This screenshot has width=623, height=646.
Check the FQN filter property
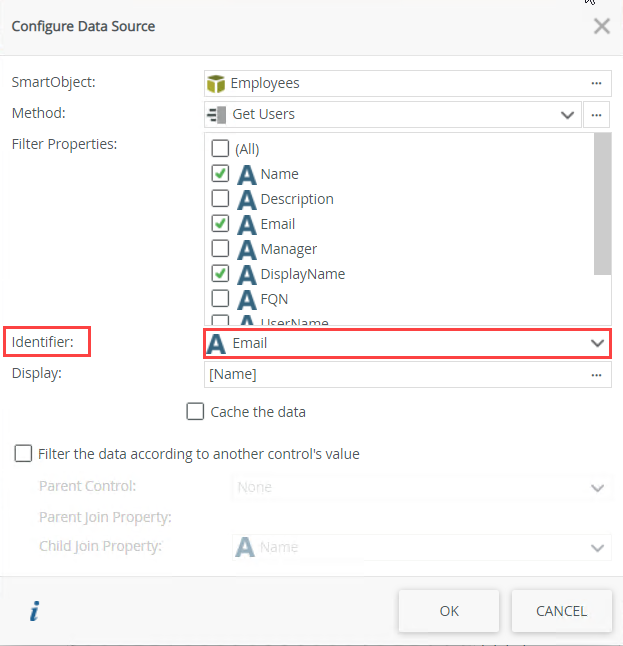(x=220, y=299)
